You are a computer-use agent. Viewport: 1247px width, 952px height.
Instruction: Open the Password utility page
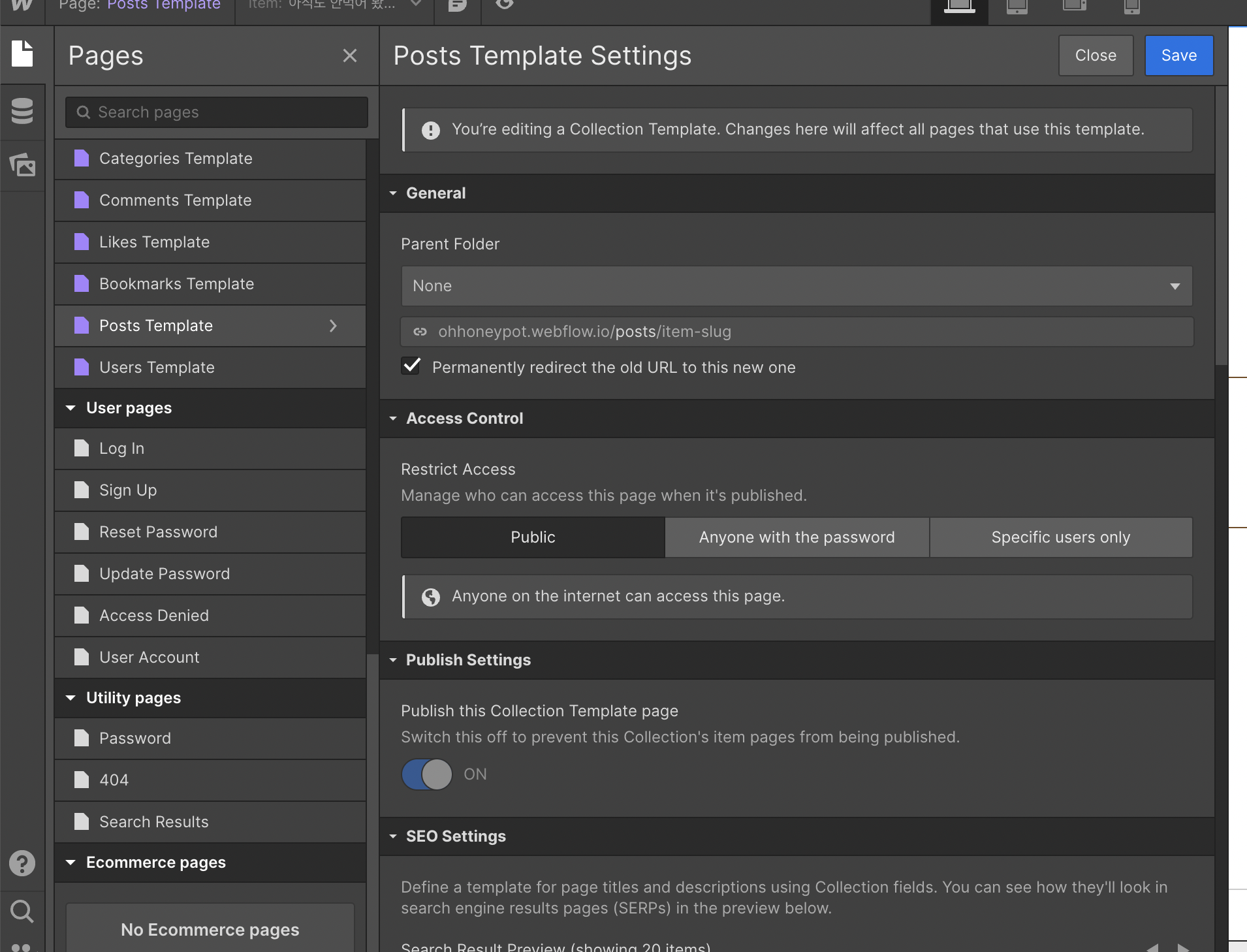click(210, 738)
